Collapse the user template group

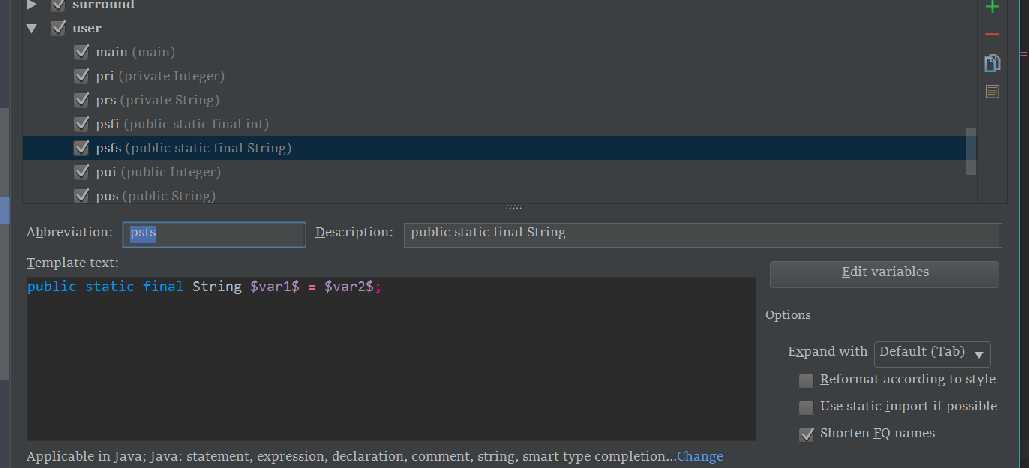[x=31, y=28]
